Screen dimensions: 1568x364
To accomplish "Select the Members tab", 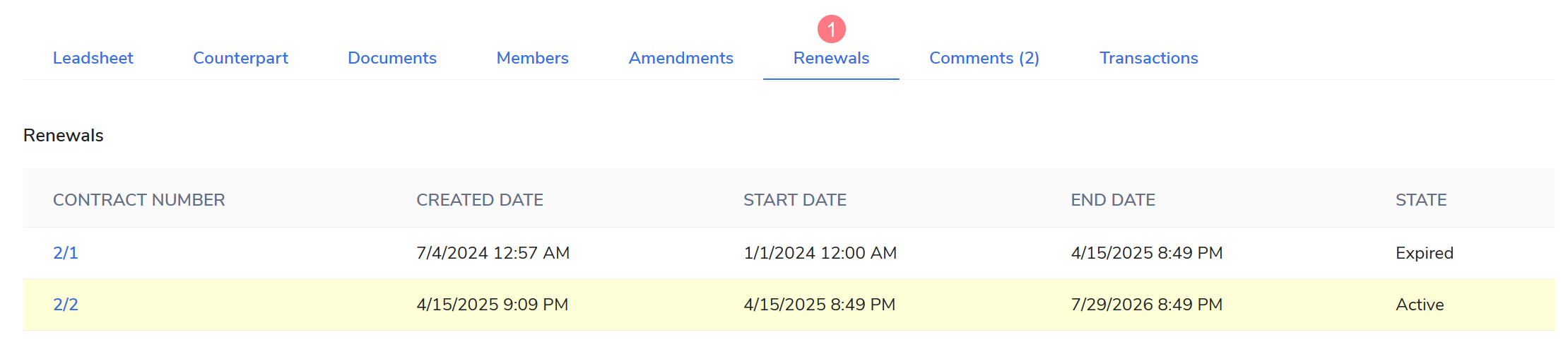I will click(532, 58).
